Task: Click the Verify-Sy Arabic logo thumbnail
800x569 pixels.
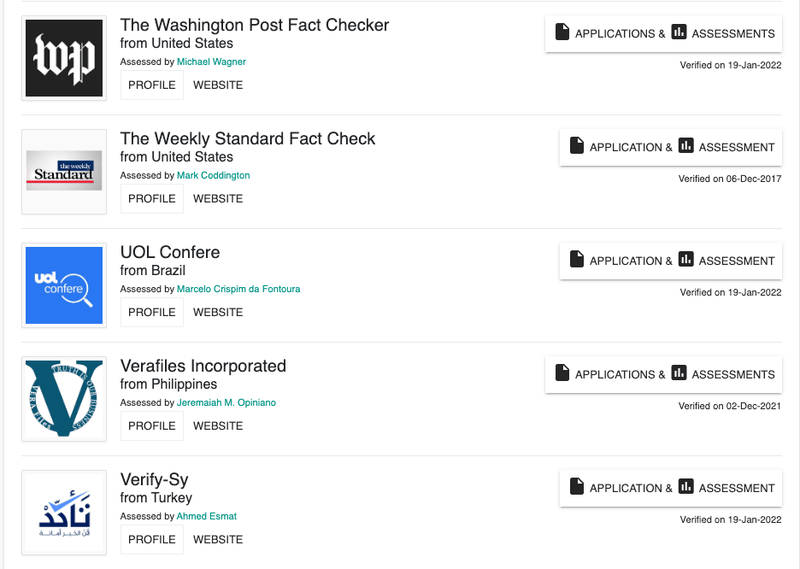Action: pyautogui.click(x=64, y=512)
